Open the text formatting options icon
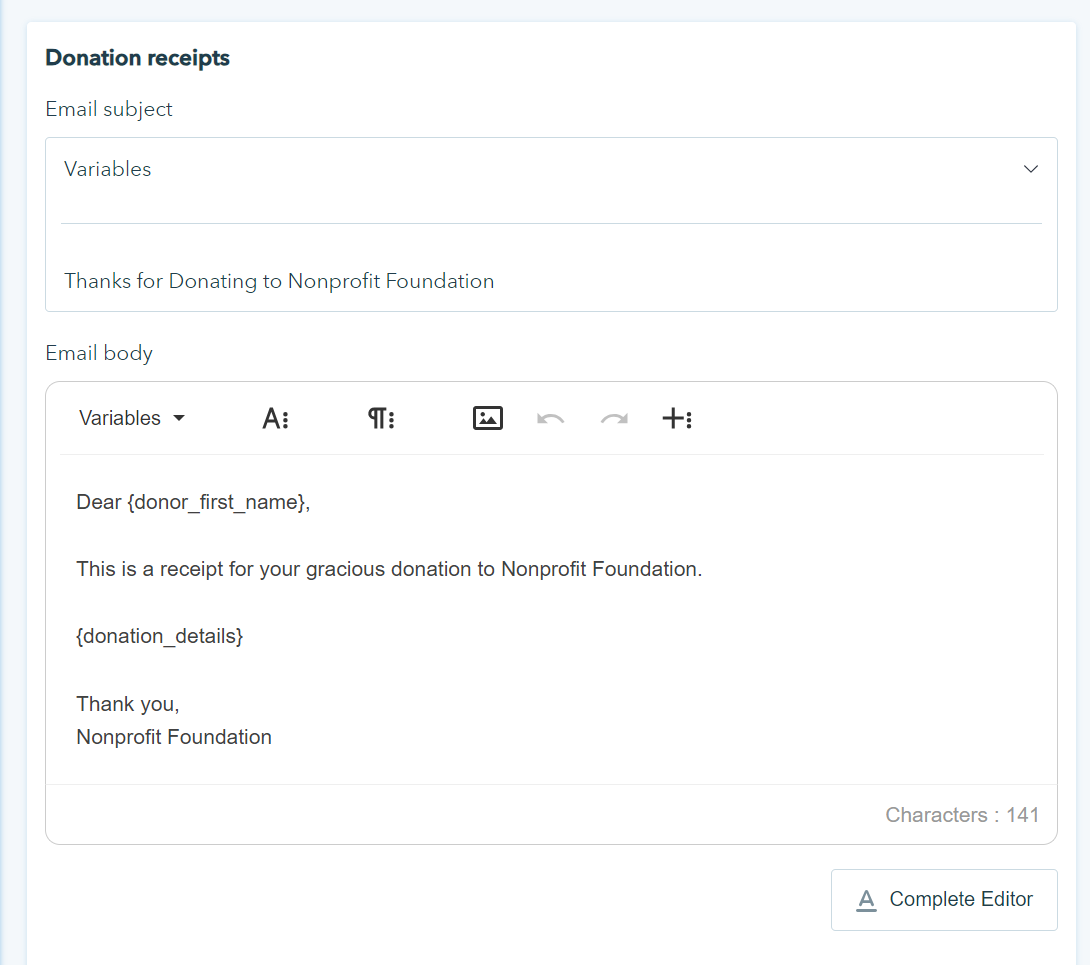 click(275, 418)
